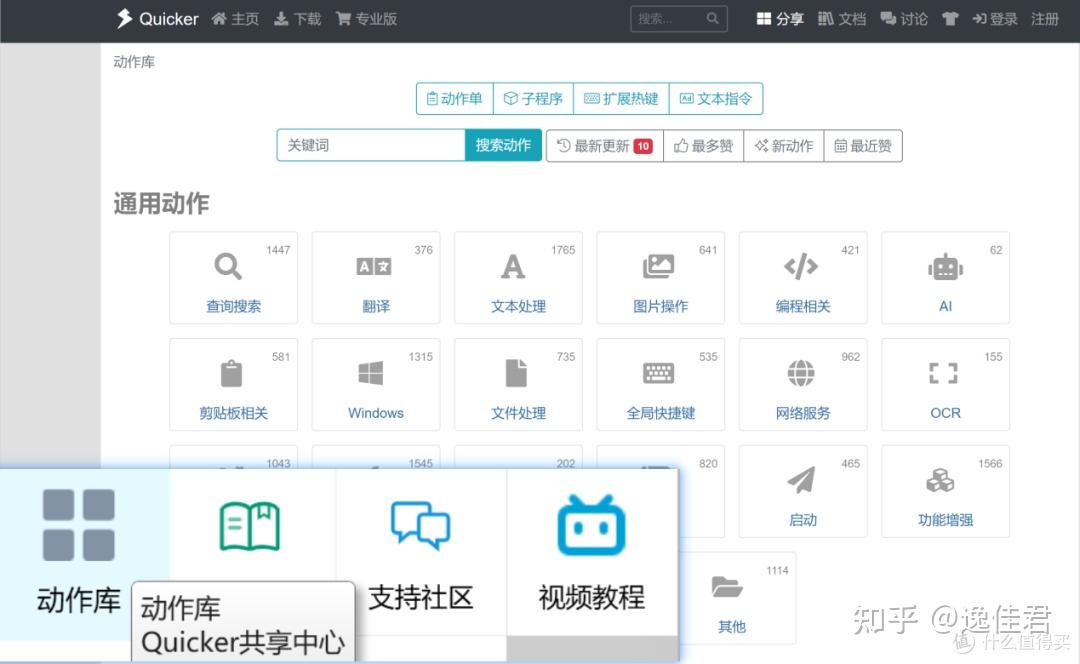Click the 翻译 category label
1080x664 pixels.
376,307
